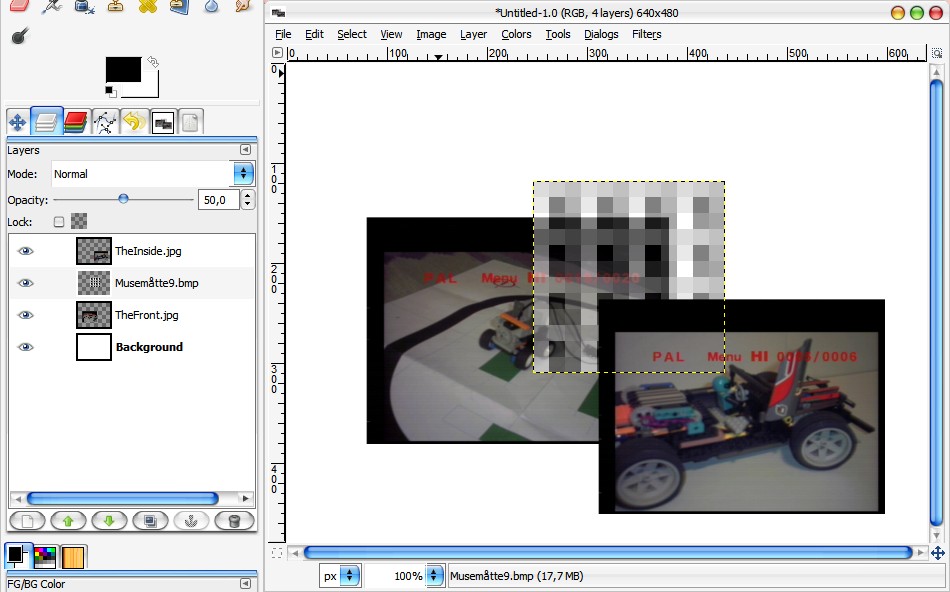Toggle Quick Mask at bottom-left of canvas
This screenshot has height=592, width=950.
coord(277,553)
